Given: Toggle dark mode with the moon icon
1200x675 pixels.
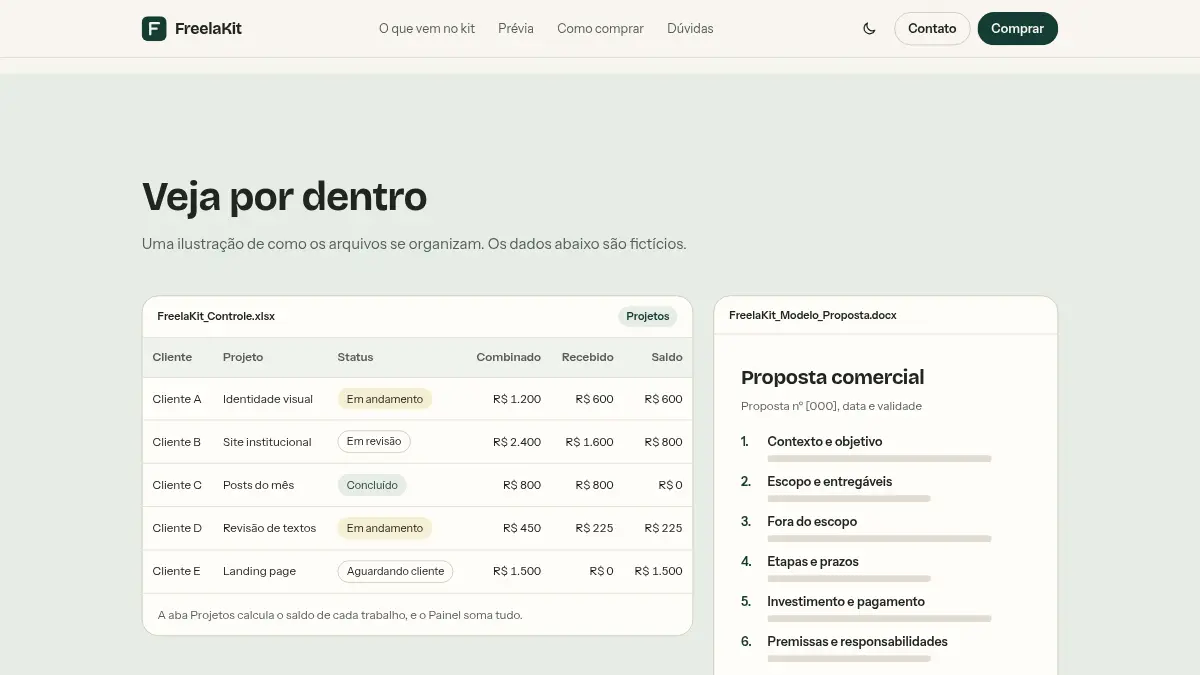Looking at the screenshot, I should (870, 29).
